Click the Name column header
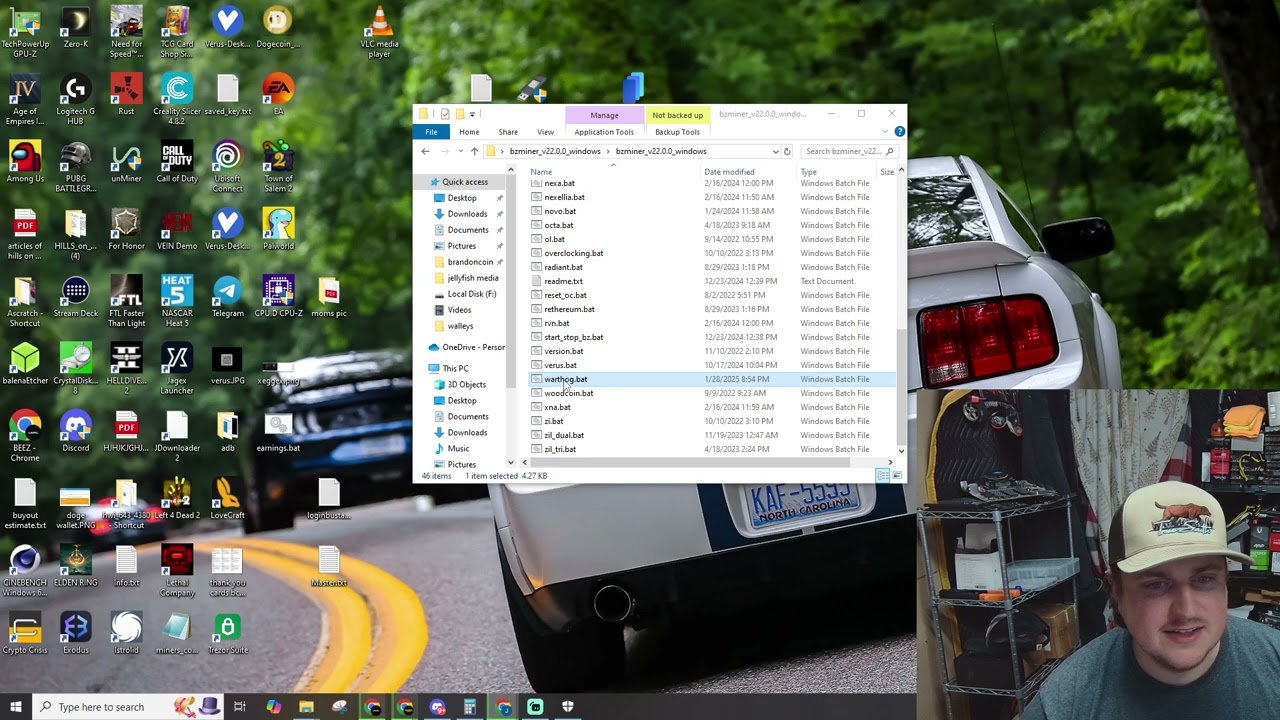This screenshot has height=720, width=1280. click(x=541, y=172)
